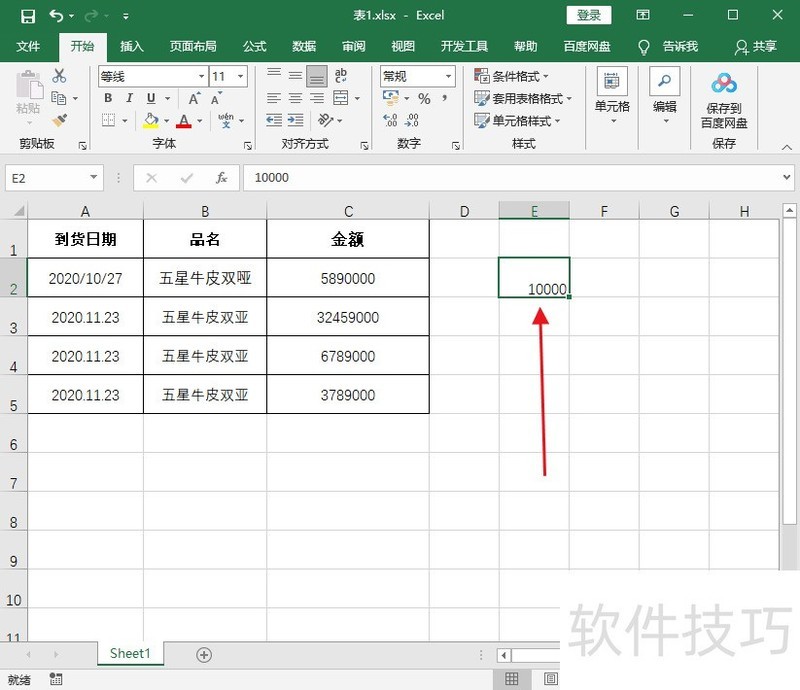Switch to the 开发工具 tab
Screen dimensions: 800x690
[464, 47]
